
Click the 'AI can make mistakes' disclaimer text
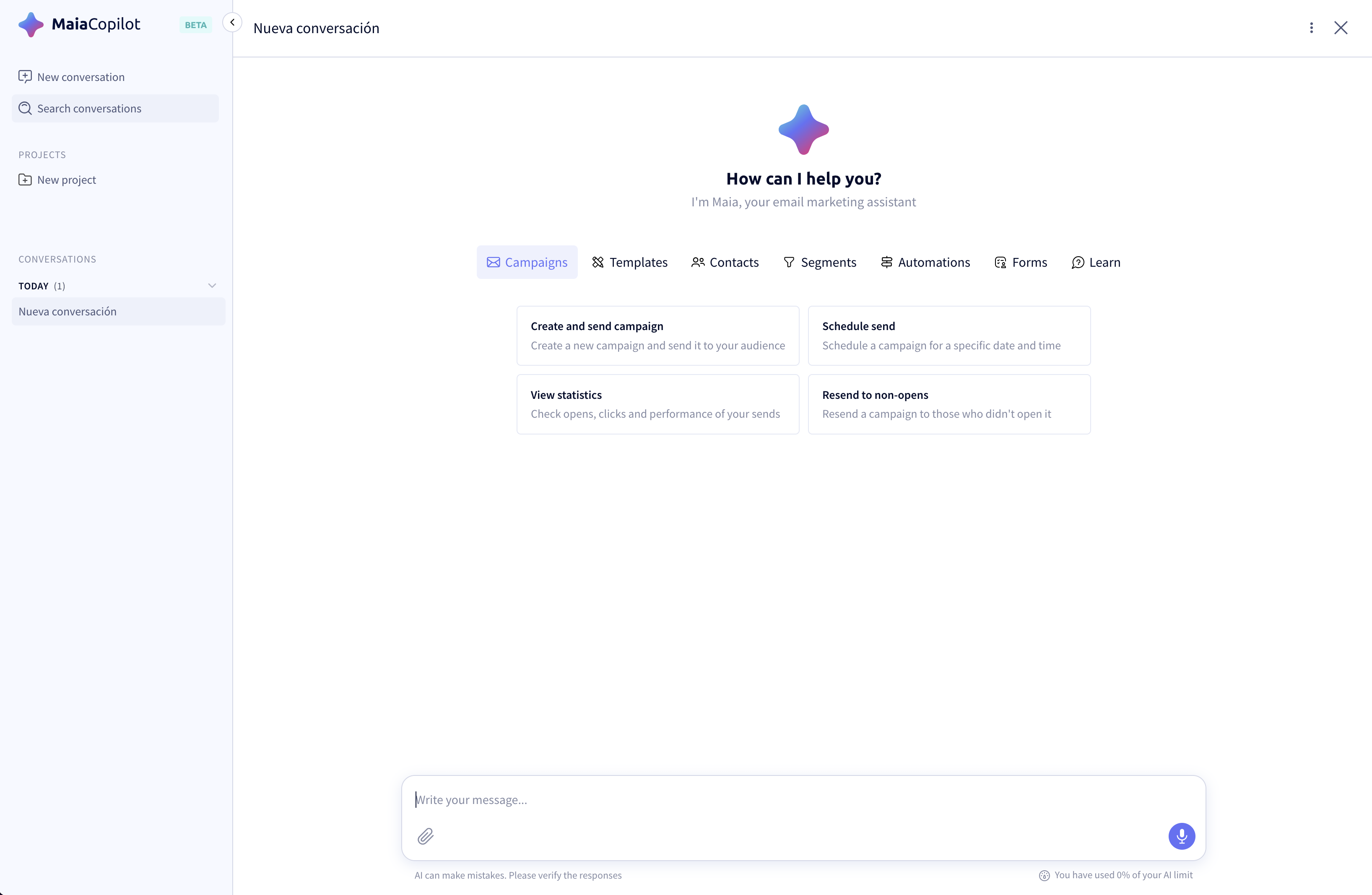(518, 875)
